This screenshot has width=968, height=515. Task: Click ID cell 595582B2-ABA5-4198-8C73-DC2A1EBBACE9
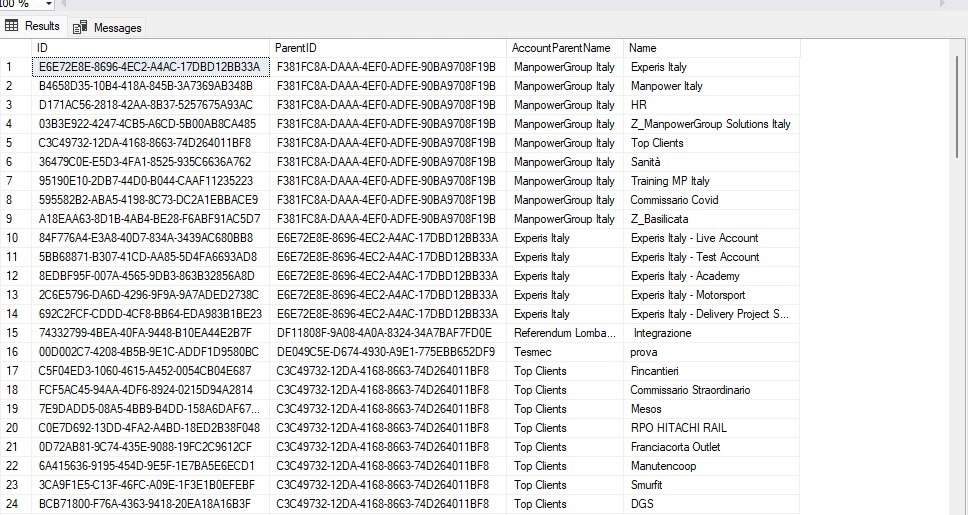pyautogui.click(x=150, y=200)
